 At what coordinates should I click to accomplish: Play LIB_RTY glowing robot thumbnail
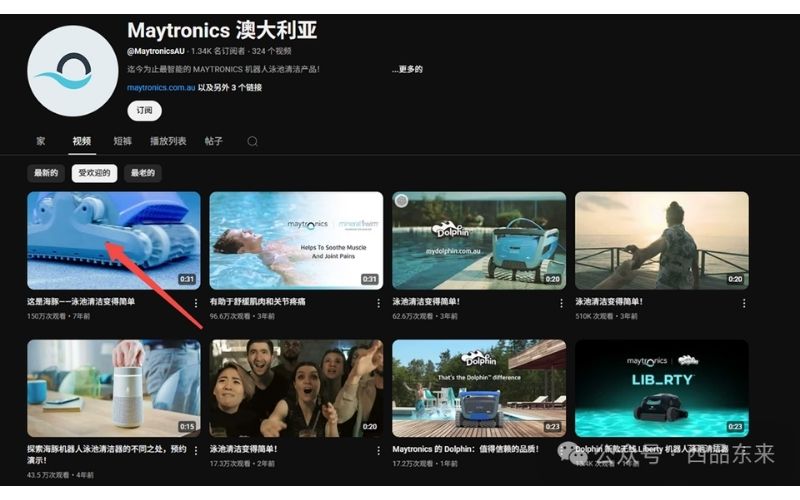[x=662, y=388]
